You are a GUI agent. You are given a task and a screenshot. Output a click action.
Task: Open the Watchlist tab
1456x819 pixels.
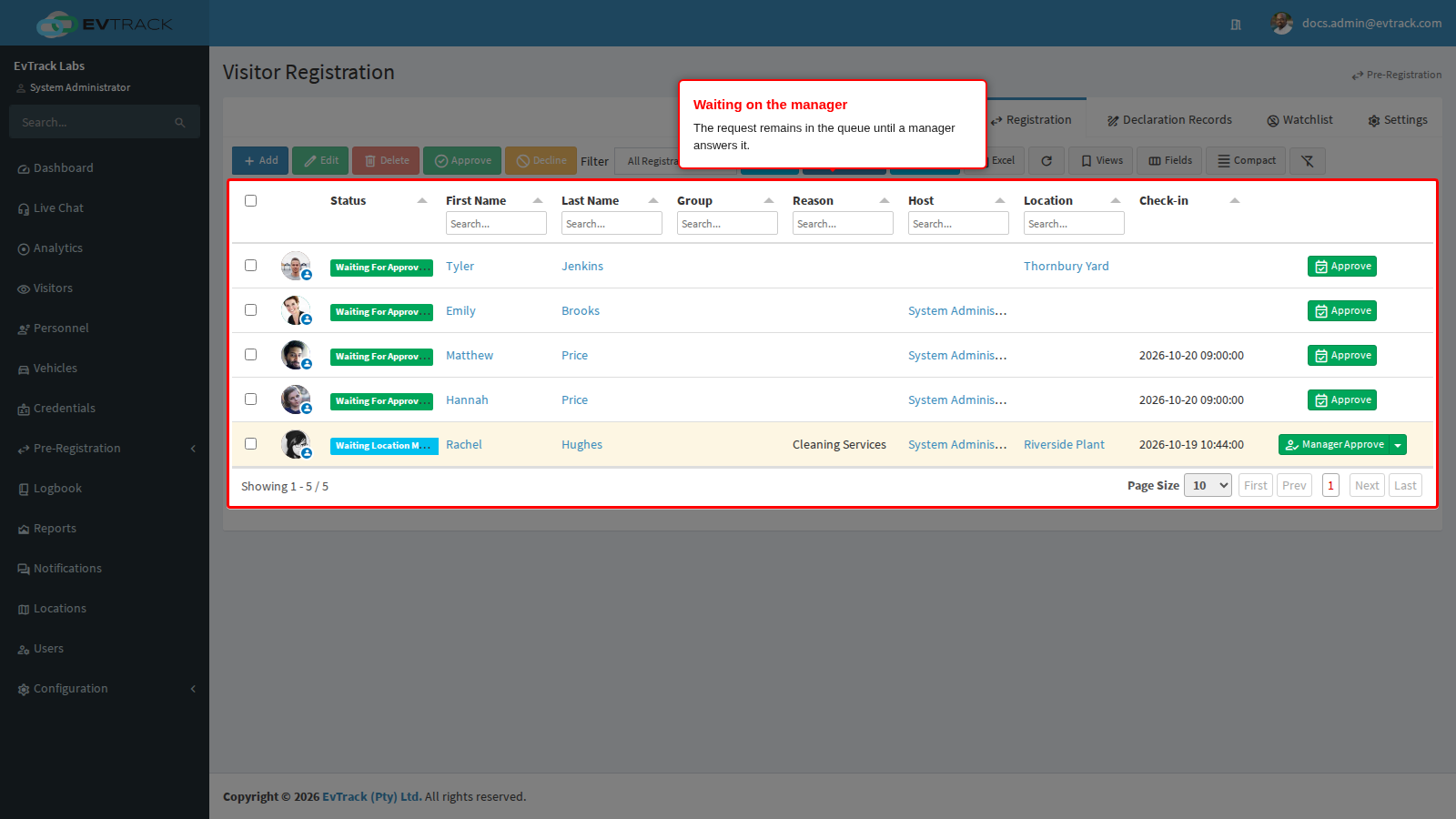(x=1299, y=120)
